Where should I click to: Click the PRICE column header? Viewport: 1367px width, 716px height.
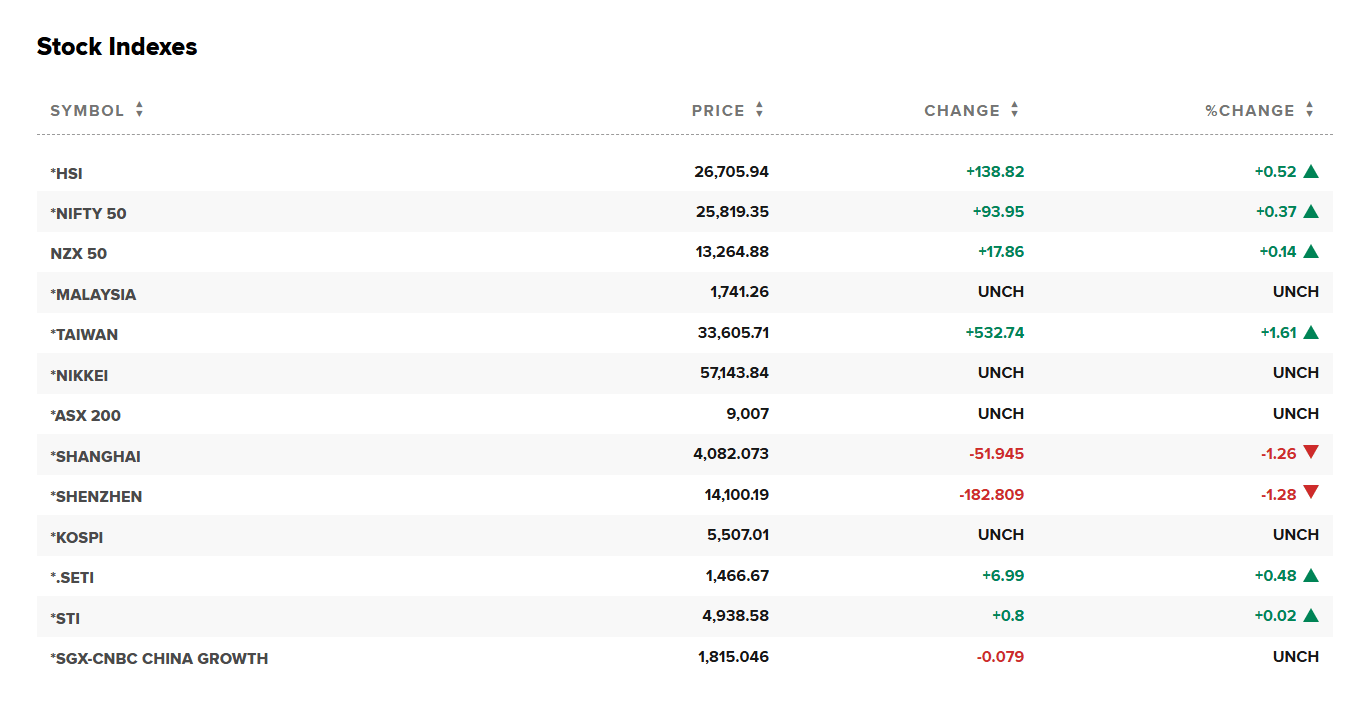pos(718,110)
